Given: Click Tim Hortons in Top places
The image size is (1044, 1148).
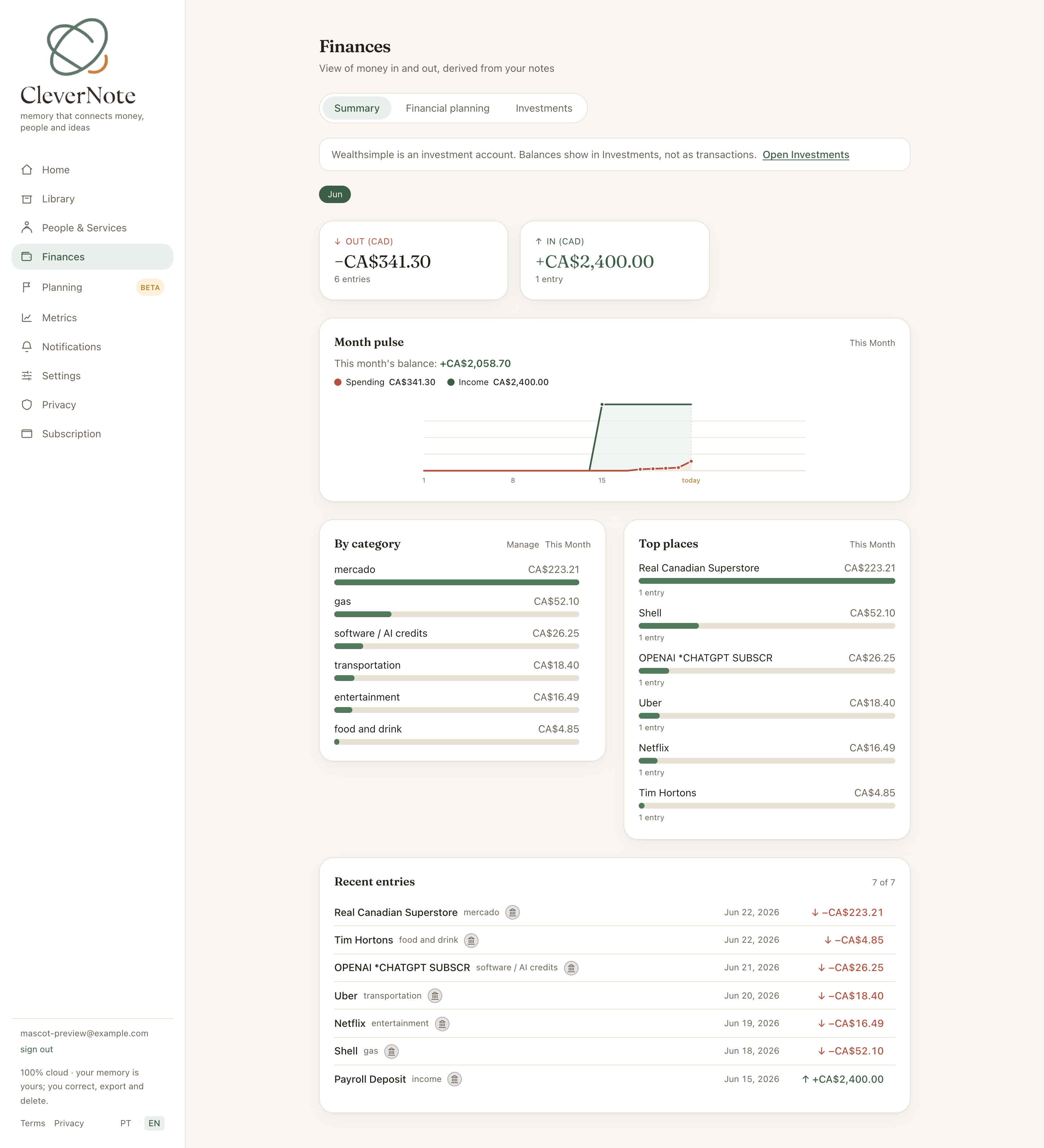Looking at the screenshot, I should 667,793.
